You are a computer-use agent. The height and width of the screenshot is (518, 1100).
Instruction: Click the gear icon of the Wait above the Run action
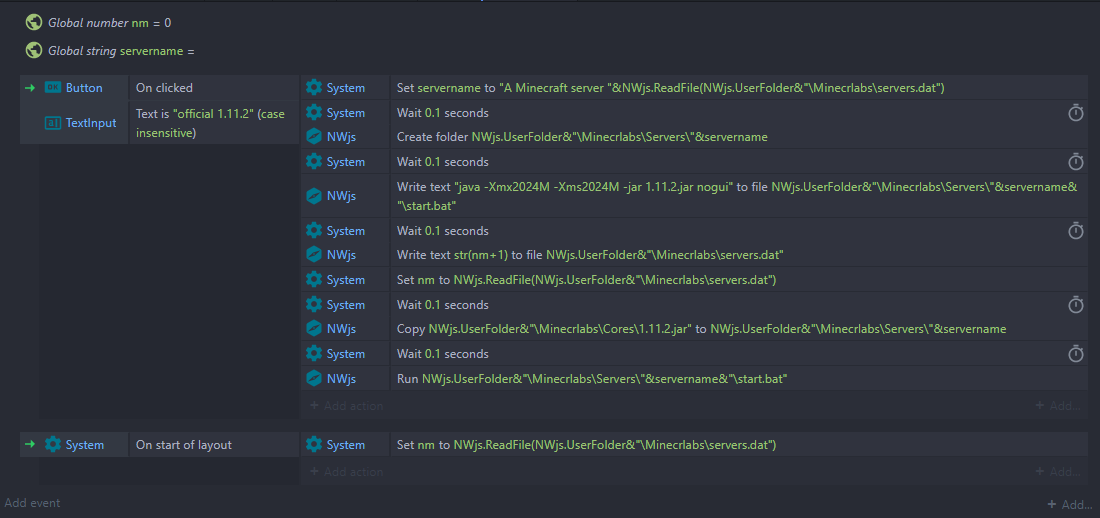[x=314, y=354]
